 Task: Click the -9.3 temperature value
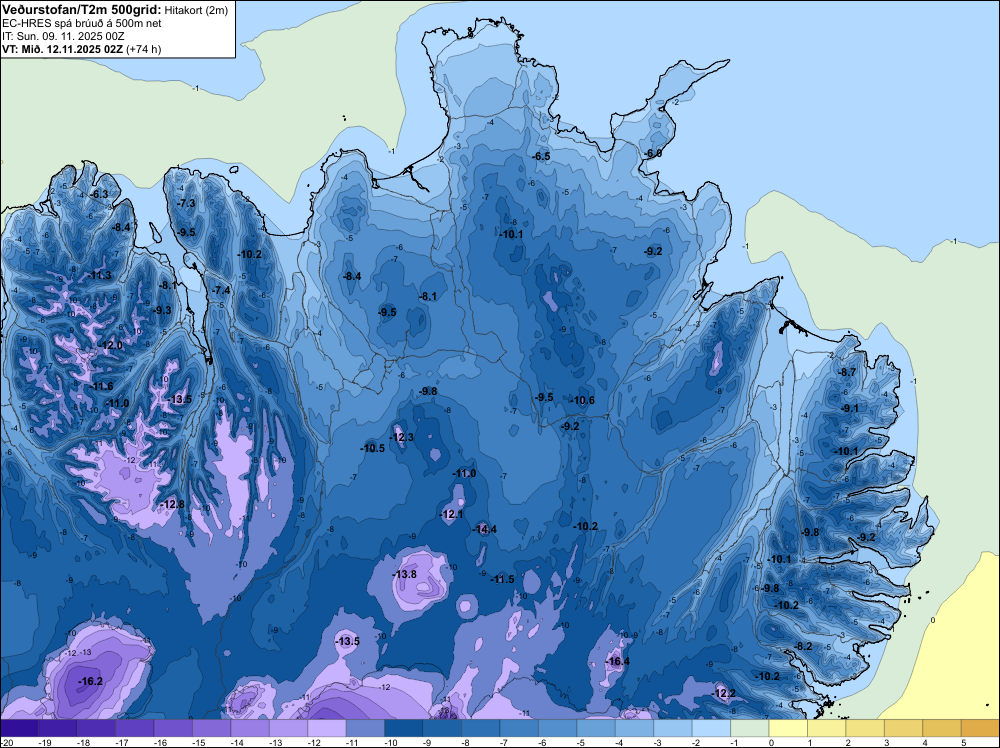point(161,311)
